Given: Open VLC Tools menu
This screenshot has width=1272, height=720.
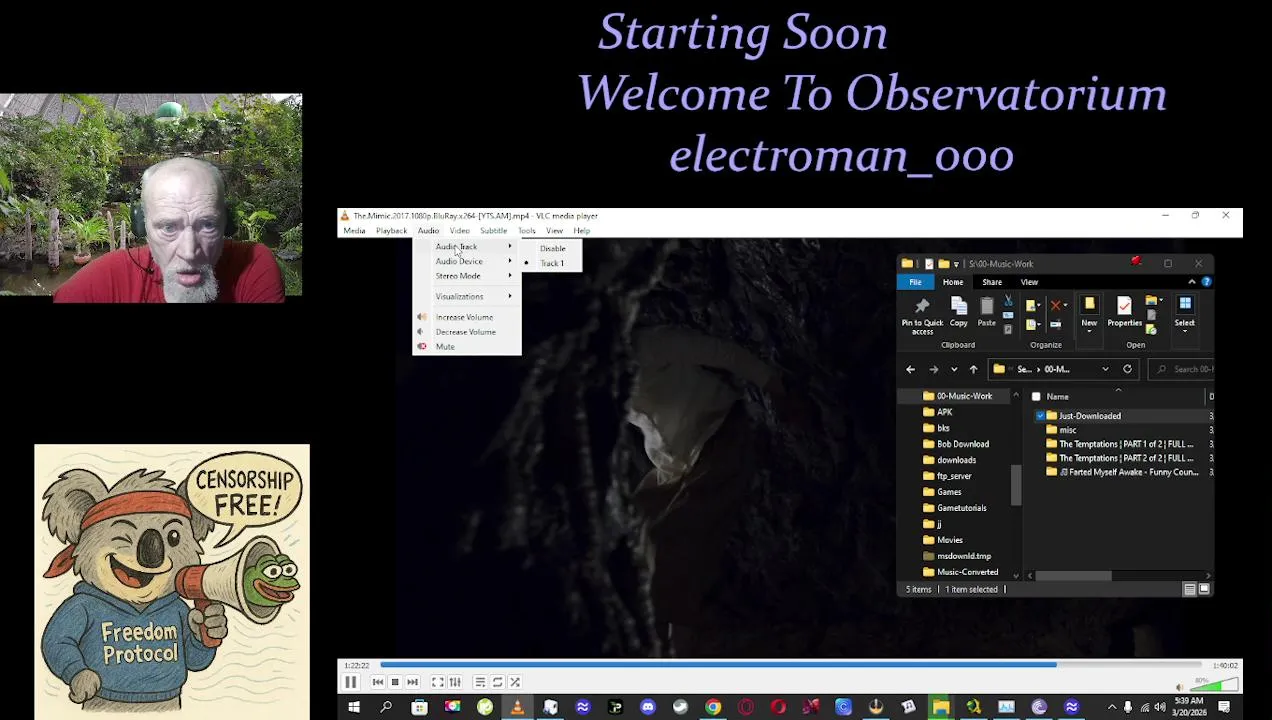Looking at the screenshot, I should (526, 231).
